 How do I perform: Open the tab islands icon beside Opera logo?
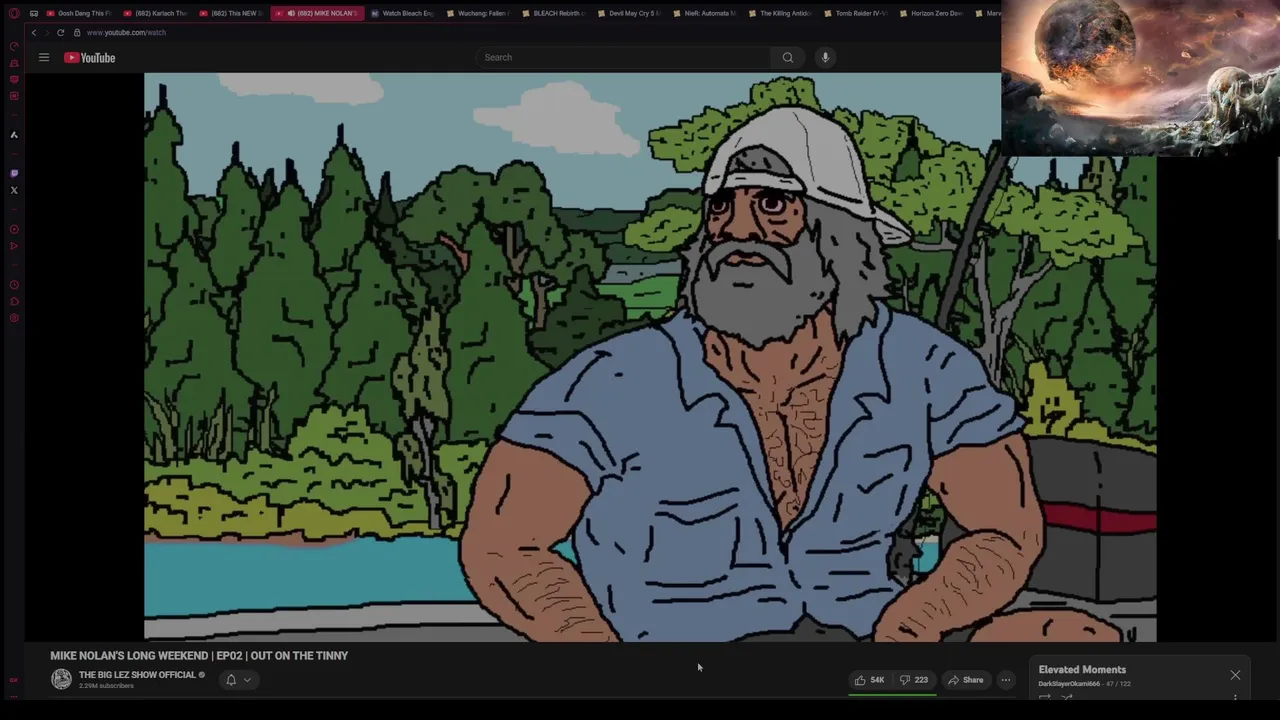coord(33,13)
